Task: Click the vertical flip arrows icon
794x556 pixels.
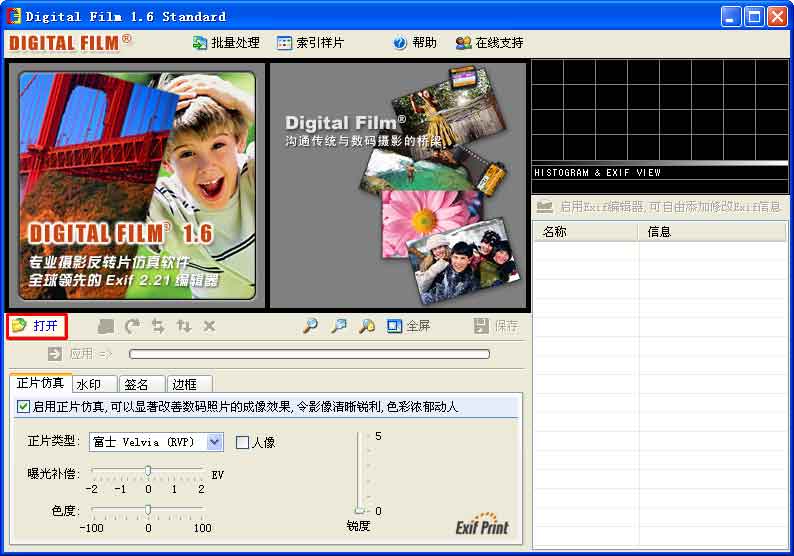Action: [x=184, y=326]
